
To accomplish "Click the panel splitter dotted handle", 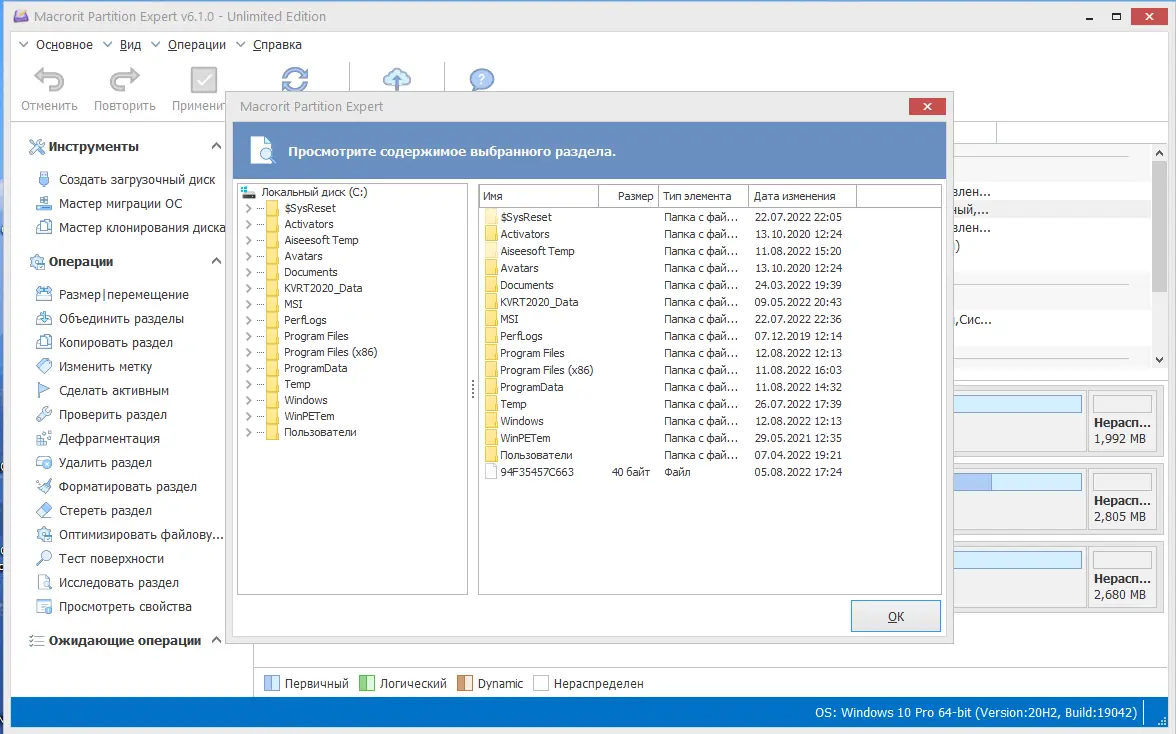I will [472, 388].
